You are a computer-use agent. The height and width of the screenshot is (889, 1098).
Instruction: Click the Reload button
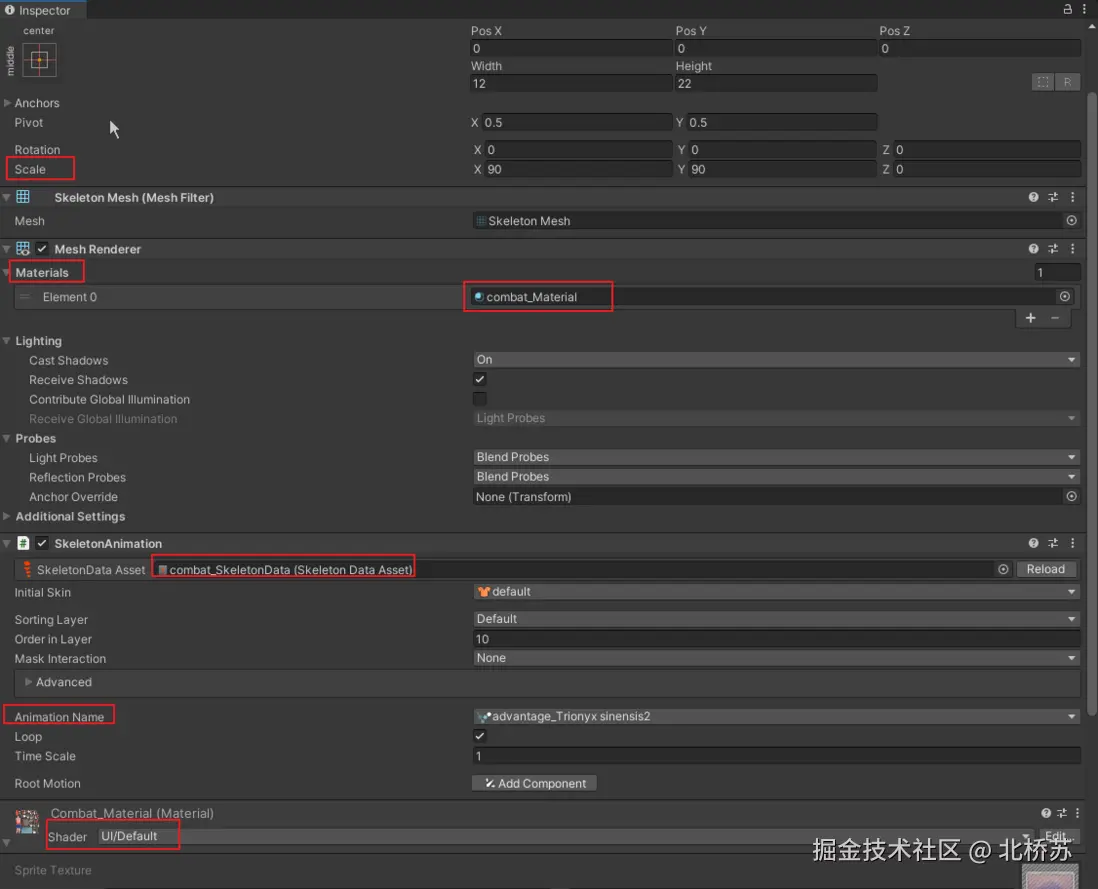tap(1045, 569)
